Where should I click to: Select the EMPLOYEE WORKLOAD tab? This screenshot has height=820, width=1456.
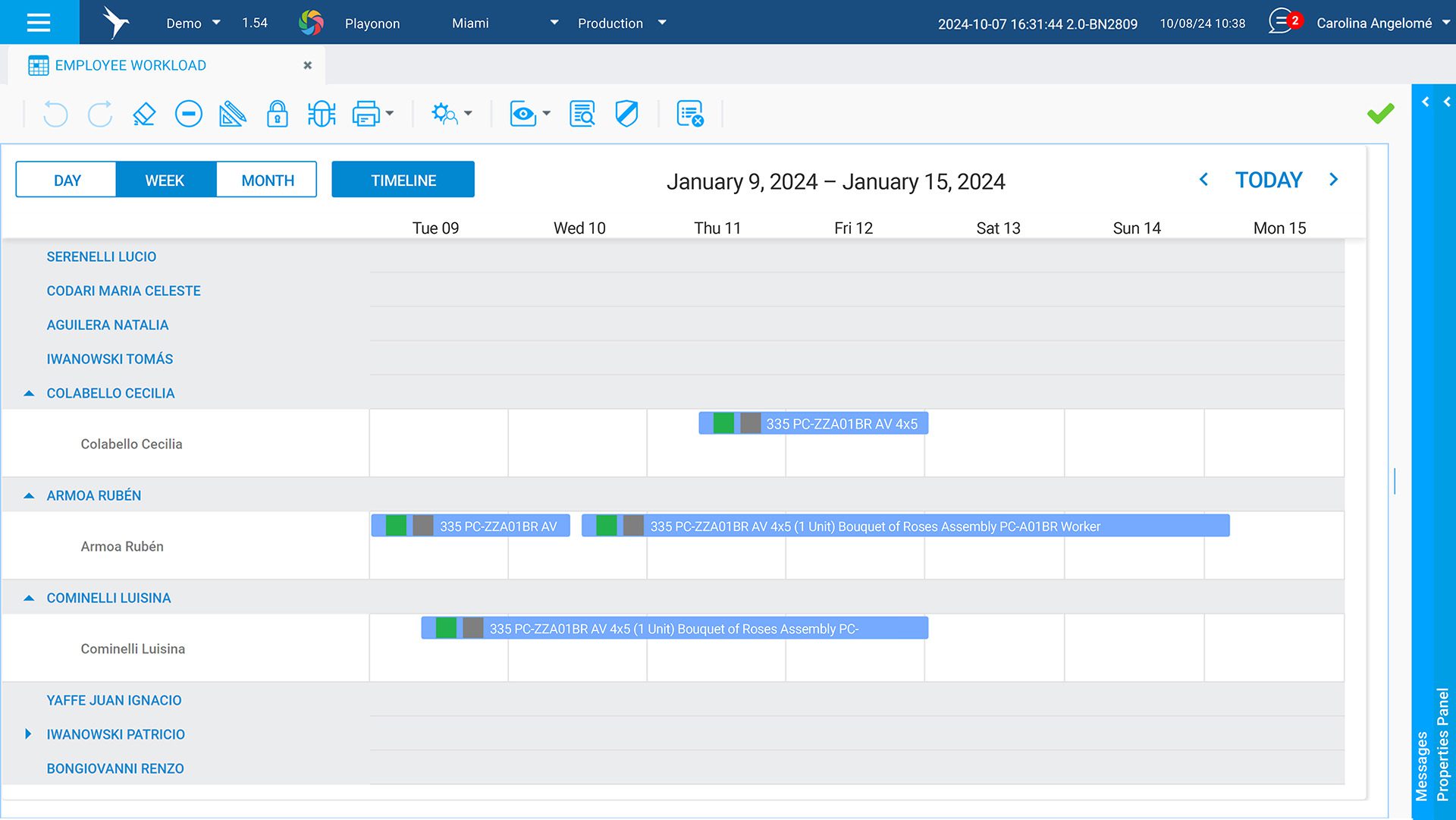pyautogui.click(x=130, y=65)
